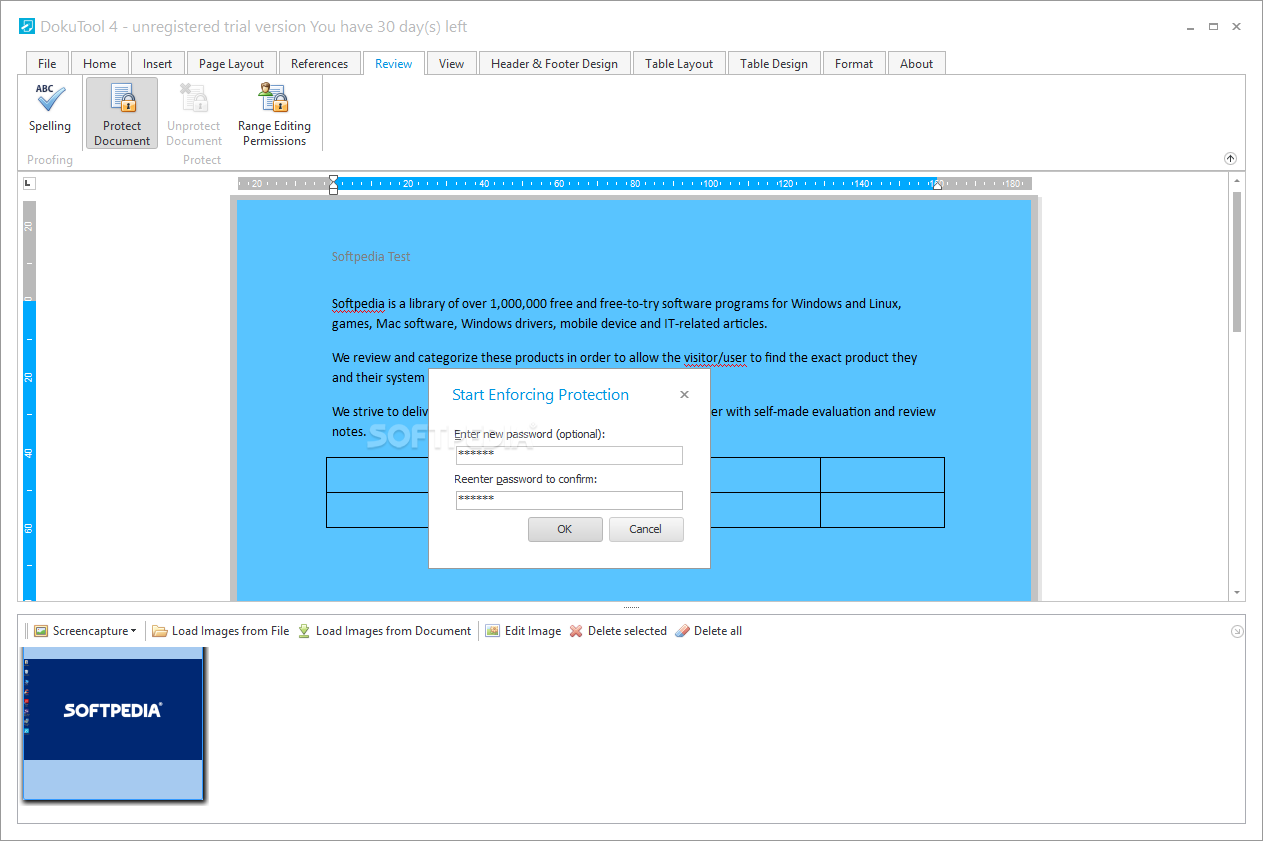Viewport: 1263px width, 841px height.
Task: Open the About tab
Action: click(x=916, y=63)
